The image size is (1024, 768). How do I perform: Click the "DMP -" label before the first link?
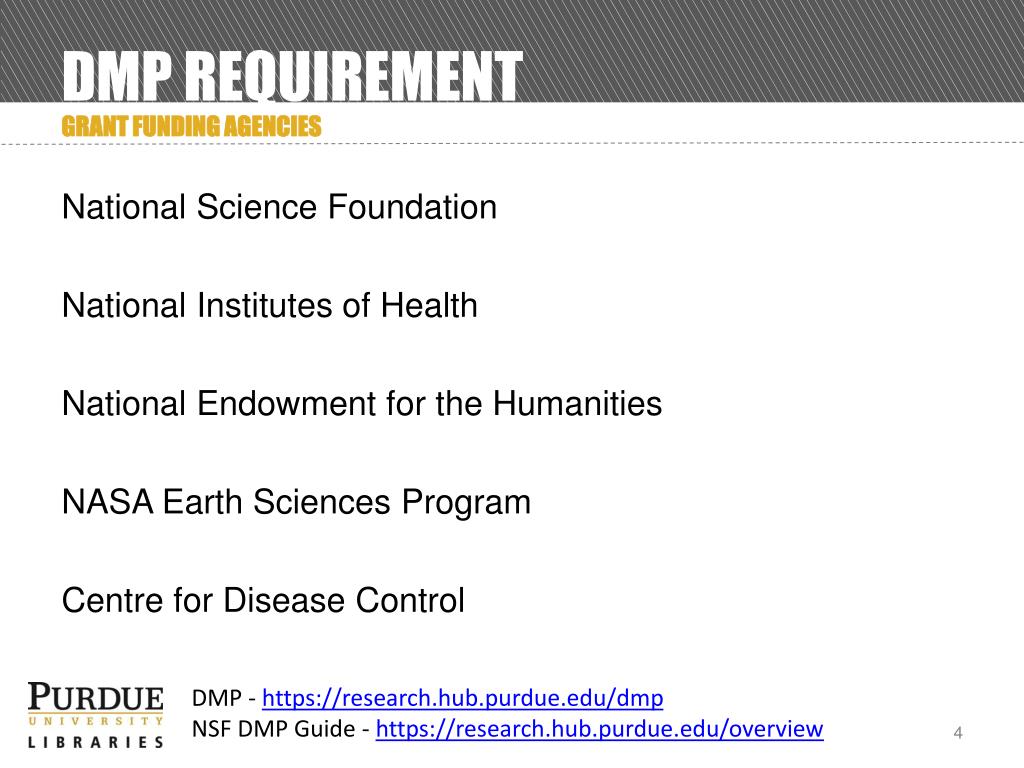pyautogui.click(x=224, y=698)
